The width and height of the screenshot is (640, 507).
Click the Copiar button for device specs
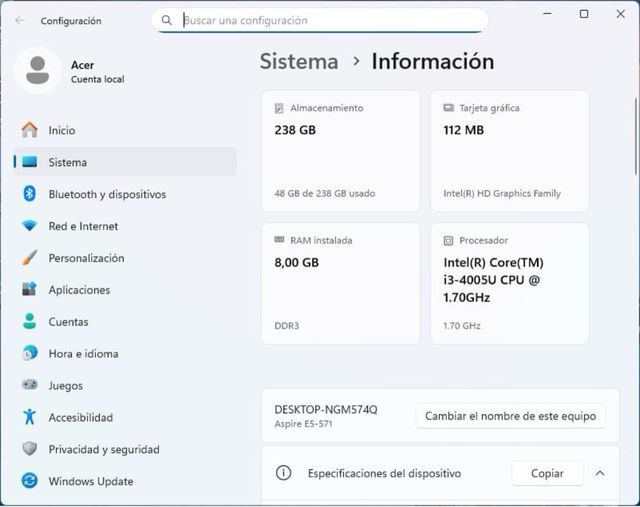coord(547,473)
